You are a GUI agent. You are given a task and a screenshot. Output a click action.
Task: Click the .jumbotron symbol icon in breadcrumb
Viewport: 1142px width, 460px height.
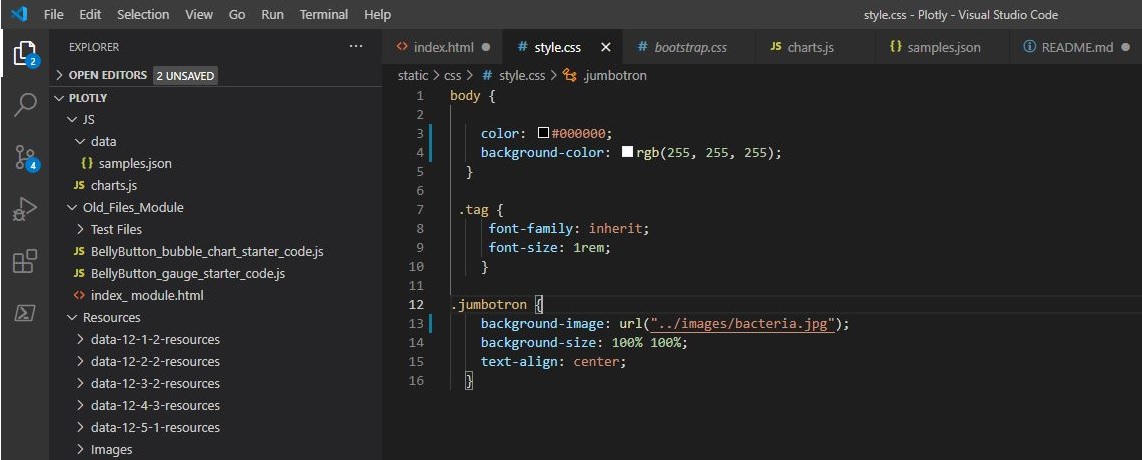pyautogui.click(x=570, y=75)
